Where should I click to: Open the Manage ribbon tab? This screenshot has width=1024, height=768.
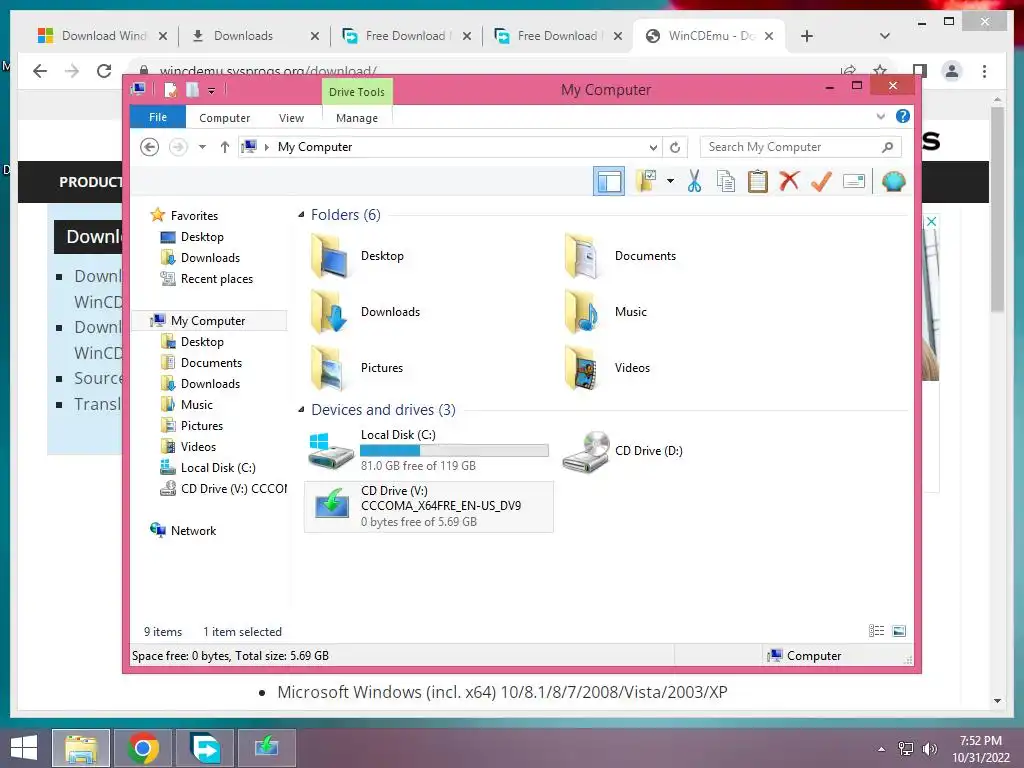357,118
